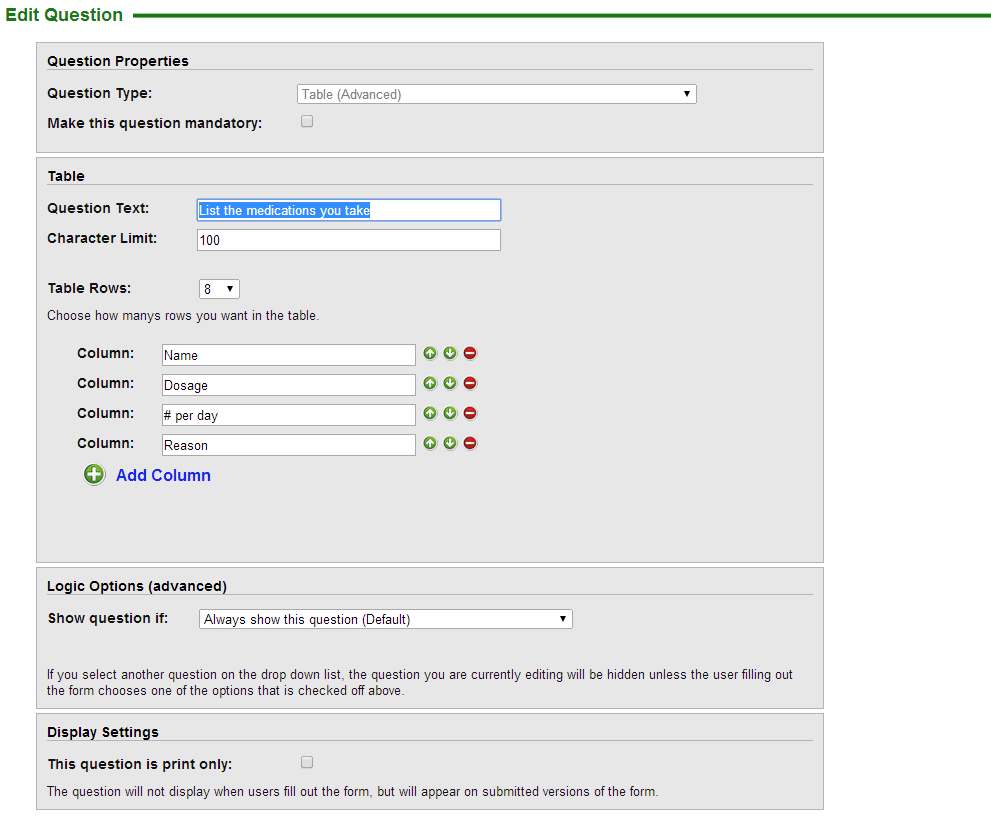Open the Question Type dropdown
The image size is (991, 820).
coord(497,94)
